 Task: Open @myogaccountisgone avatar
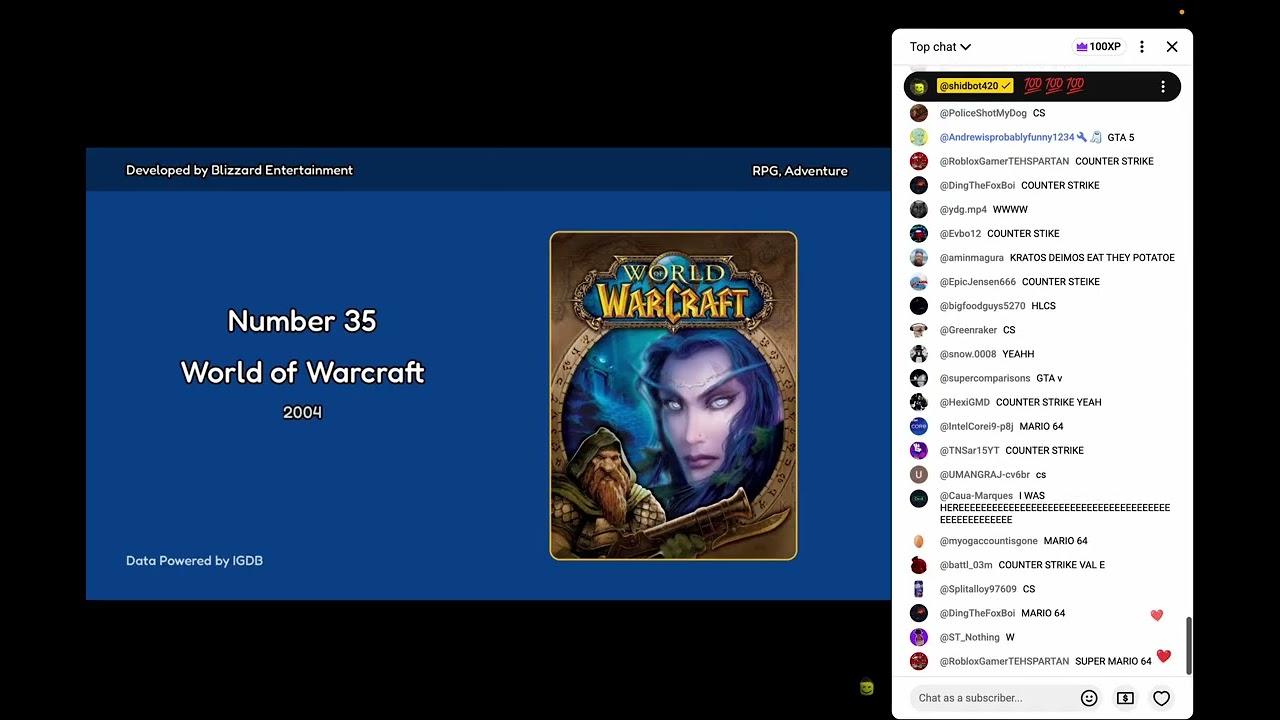919,541
